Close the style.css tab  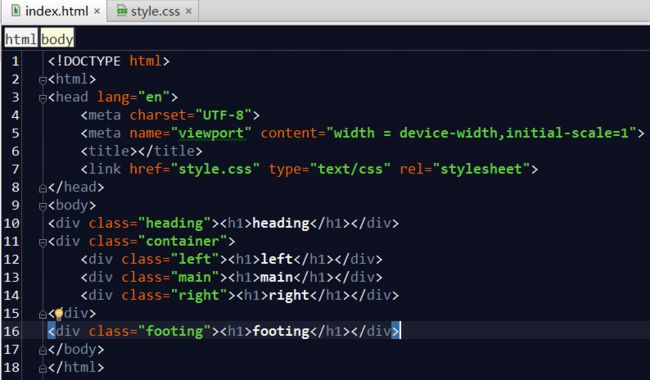189,11
